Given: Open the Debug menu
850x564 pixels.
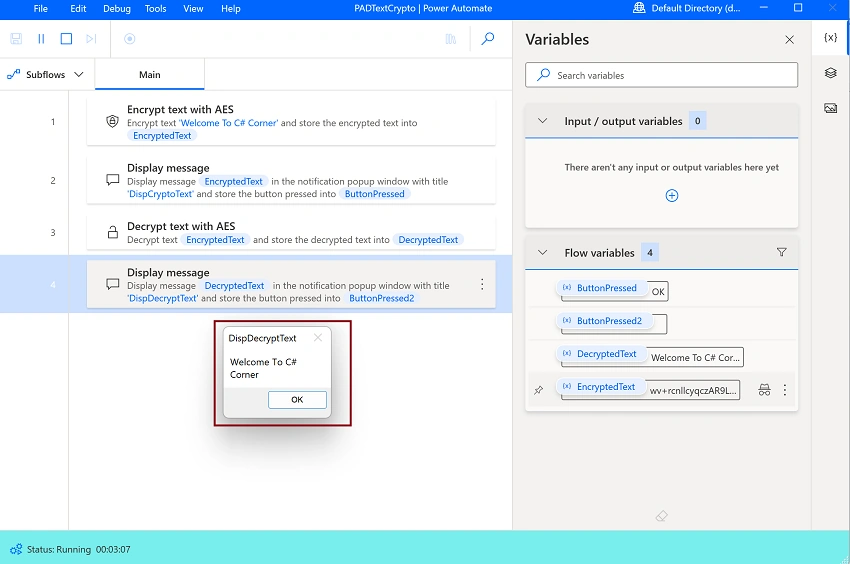Looking at the screenshot, I should click(x=117, y=9).
